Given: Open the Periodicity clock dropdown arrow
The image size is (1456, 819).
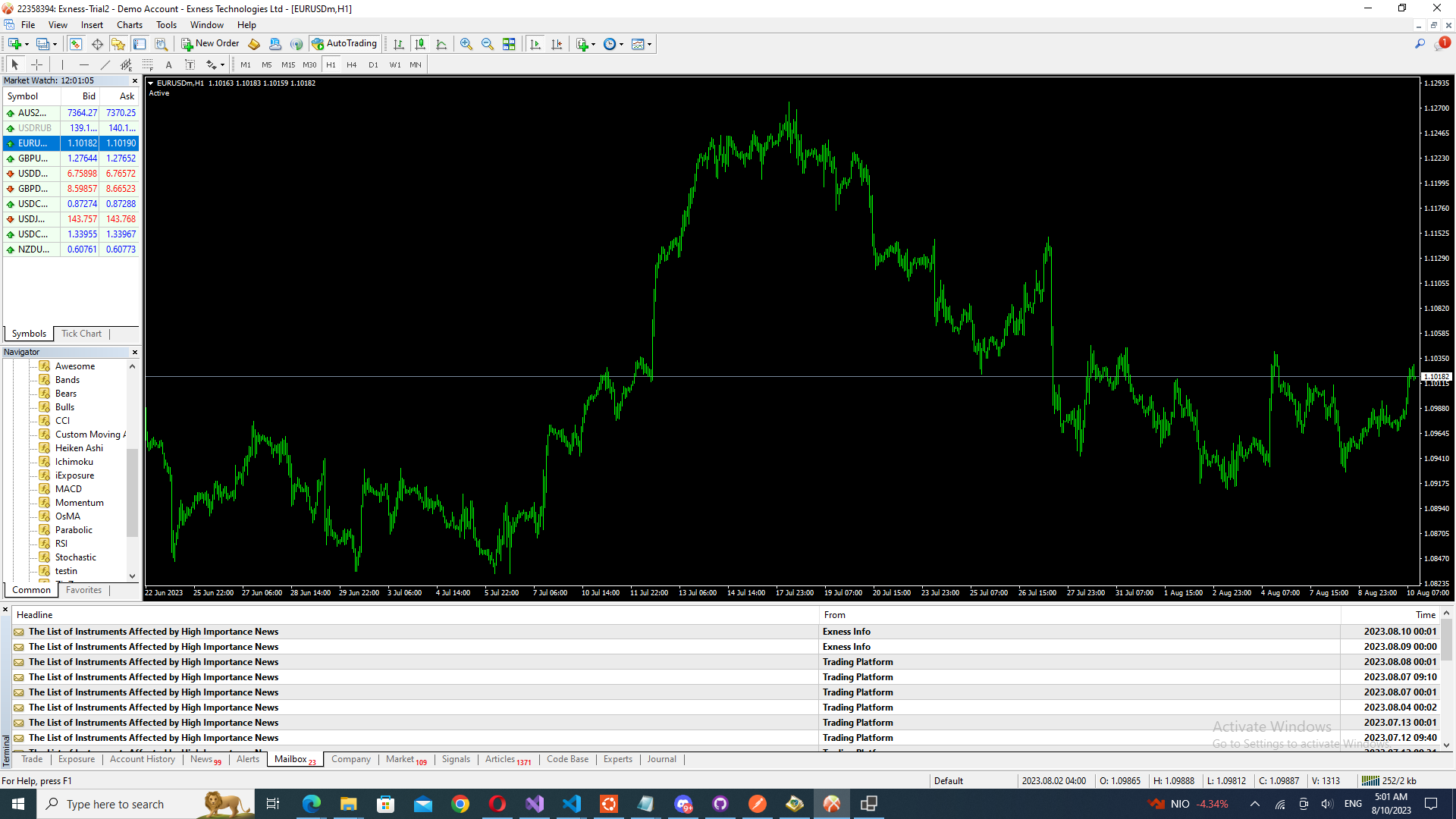Looking at the screenshot, I should (x=621, y=44).
